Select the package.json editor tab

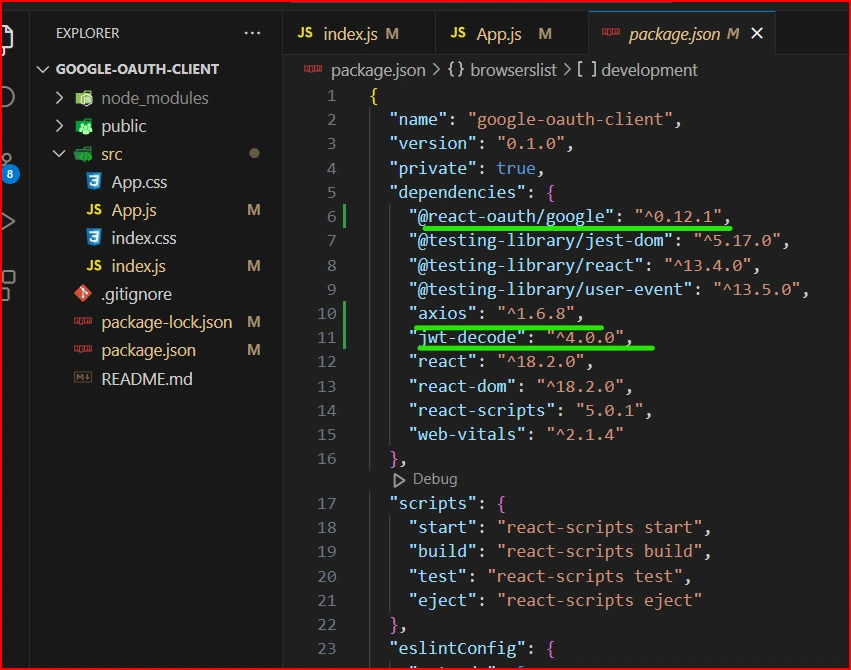pyautogui.click(x=682, y=34)
